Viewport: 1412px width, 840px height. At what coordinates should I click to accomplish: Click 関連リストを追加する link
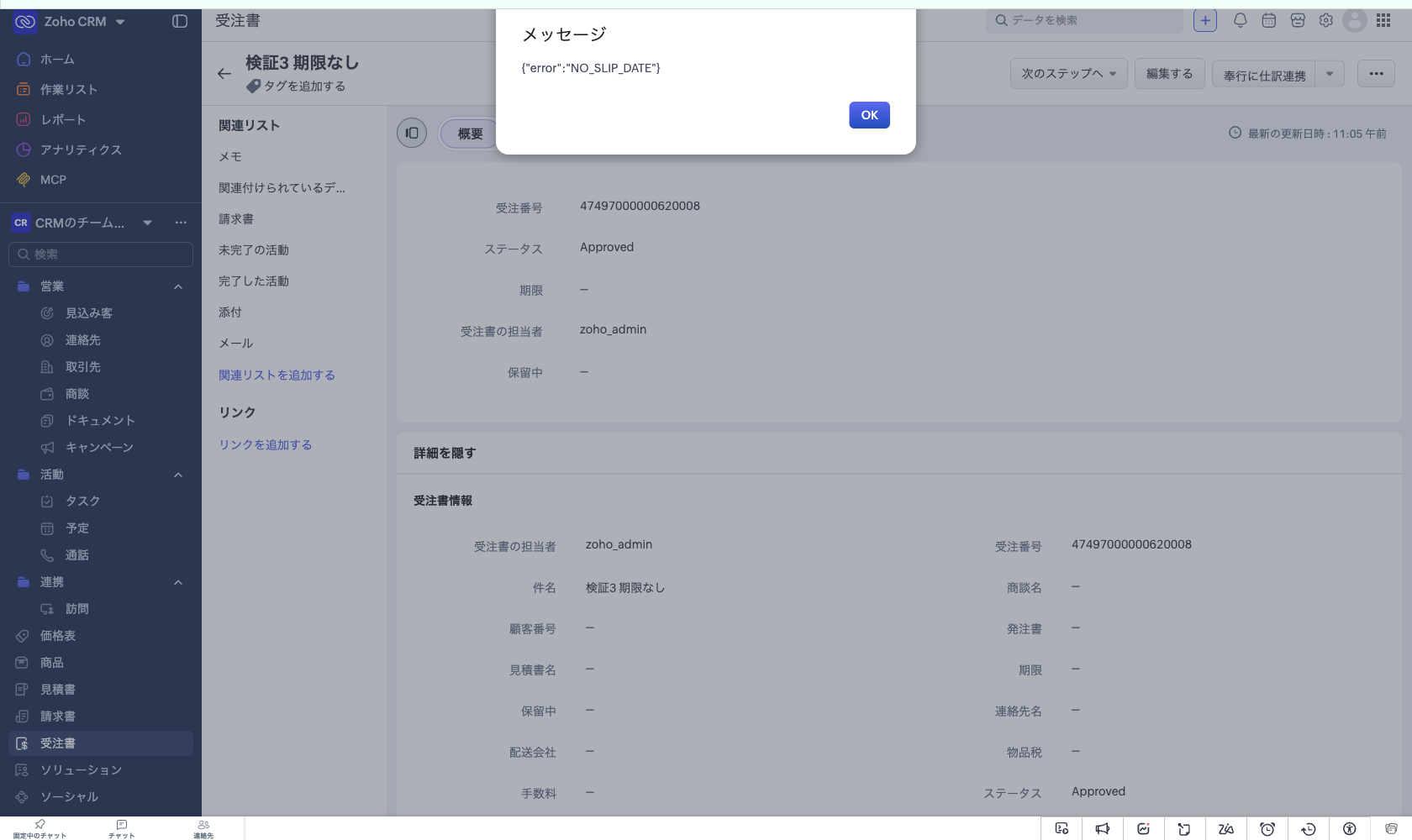277,375
